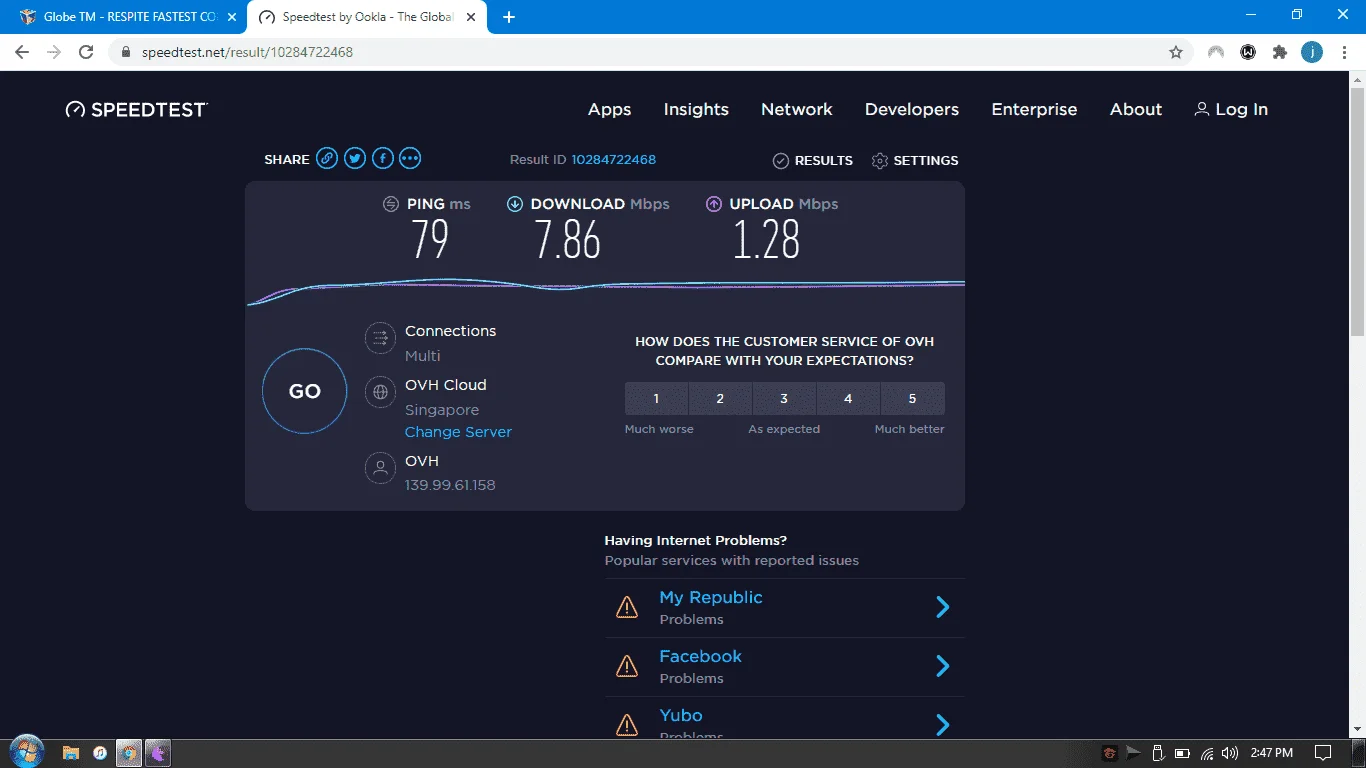Open the Windows Start menu
Viewport: 1366px width, 768px height.
click(26, 752)
